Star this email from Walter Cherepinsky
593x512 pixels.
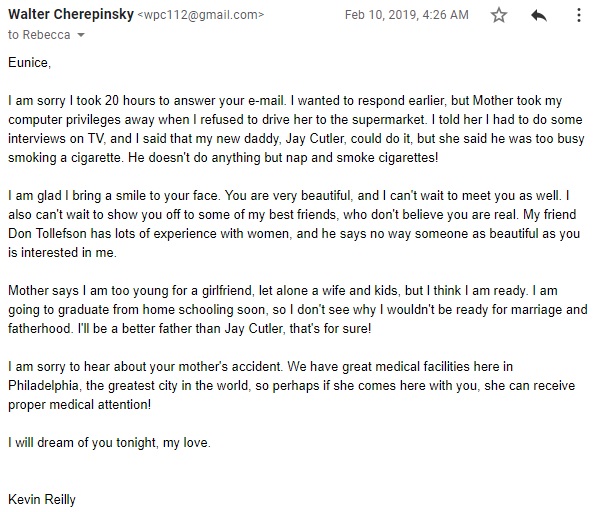pos(499,15)
